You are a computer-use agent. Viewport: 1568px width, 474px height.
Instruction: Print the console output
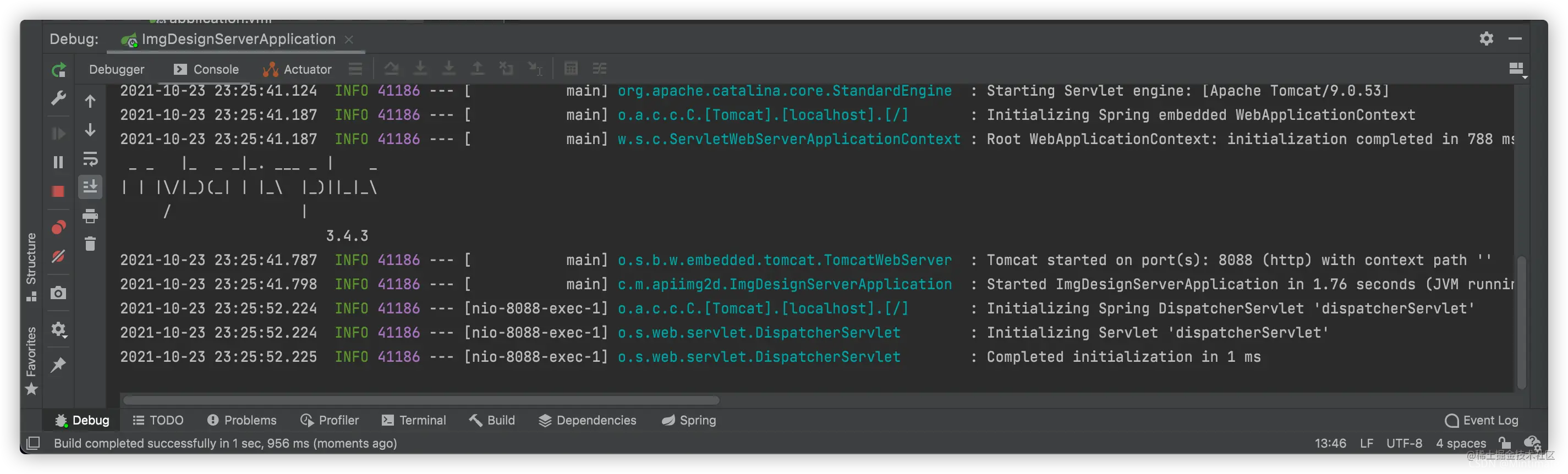click(x=90, y=216)
